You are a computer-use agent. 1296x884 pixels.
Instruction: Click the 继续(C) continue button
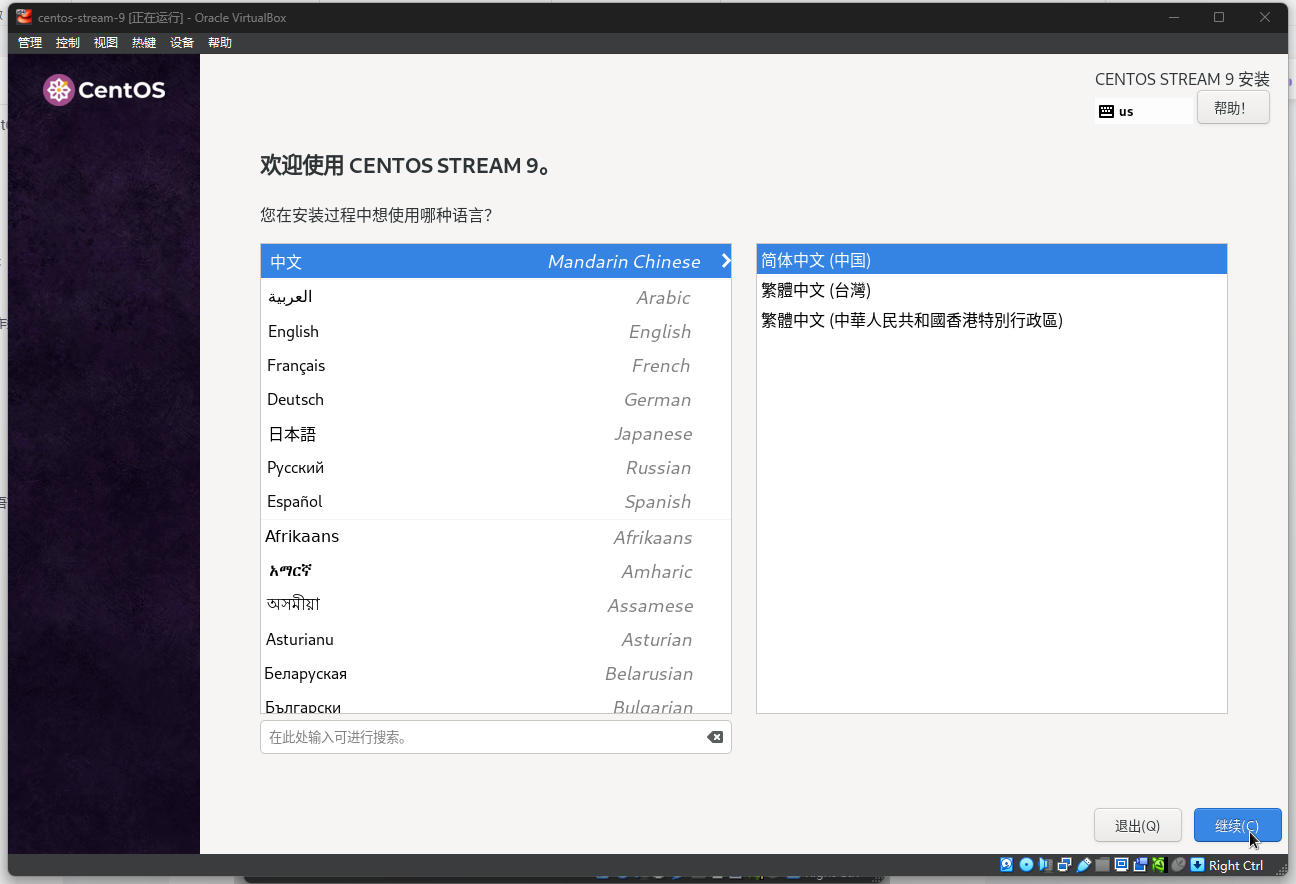[x=1238, y=826]
